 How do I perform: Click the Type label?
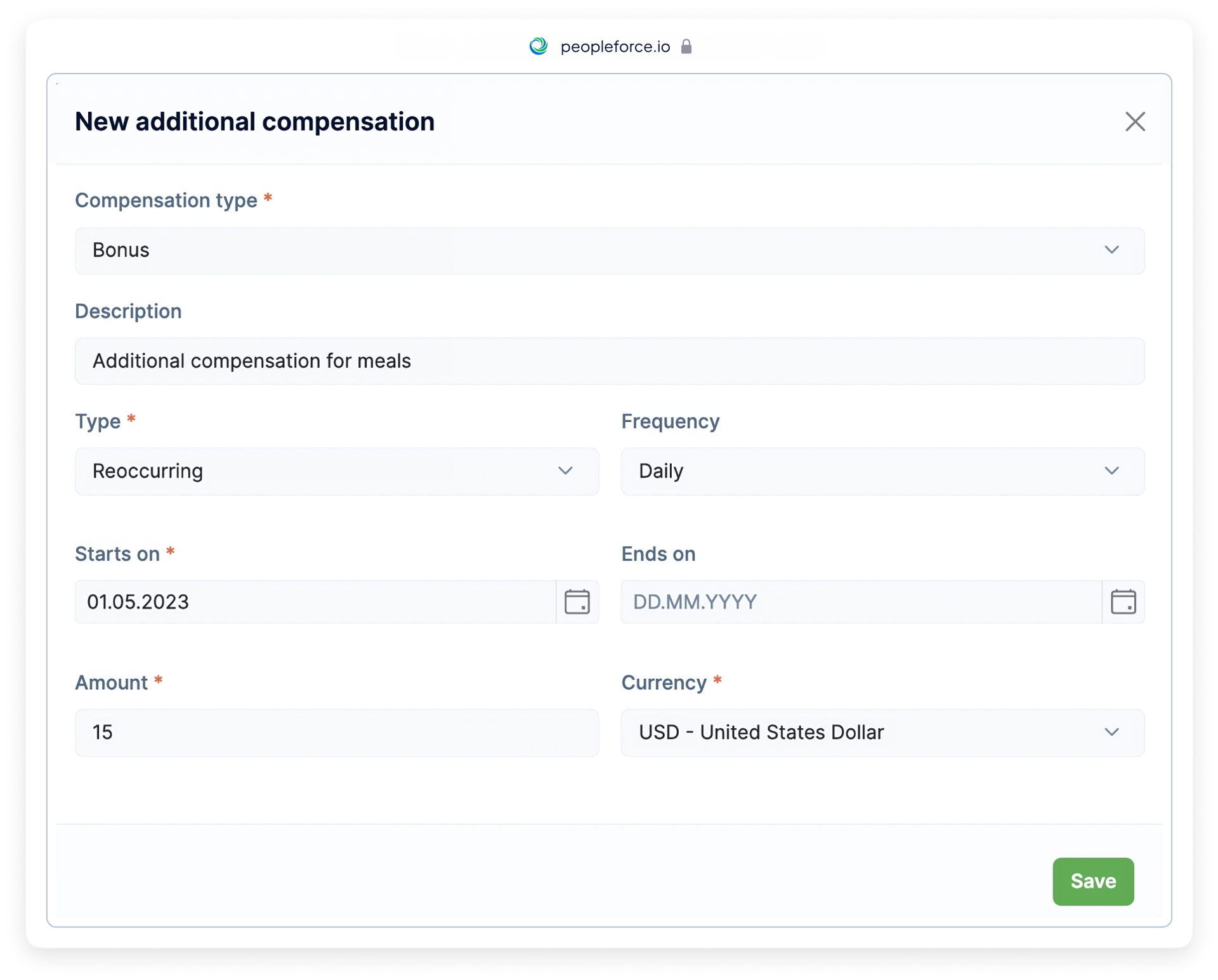98,421
